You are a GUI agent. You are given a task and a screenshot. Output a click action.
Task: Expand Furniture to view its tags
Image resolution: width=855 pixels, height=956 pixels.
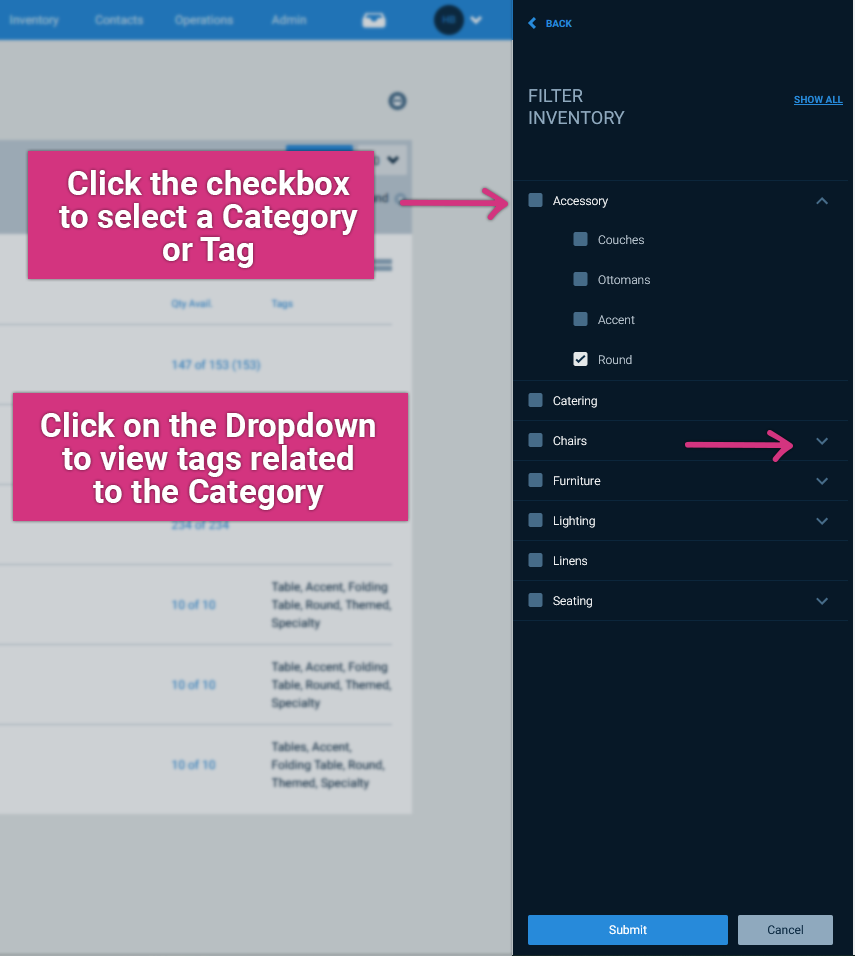point(822,480)
